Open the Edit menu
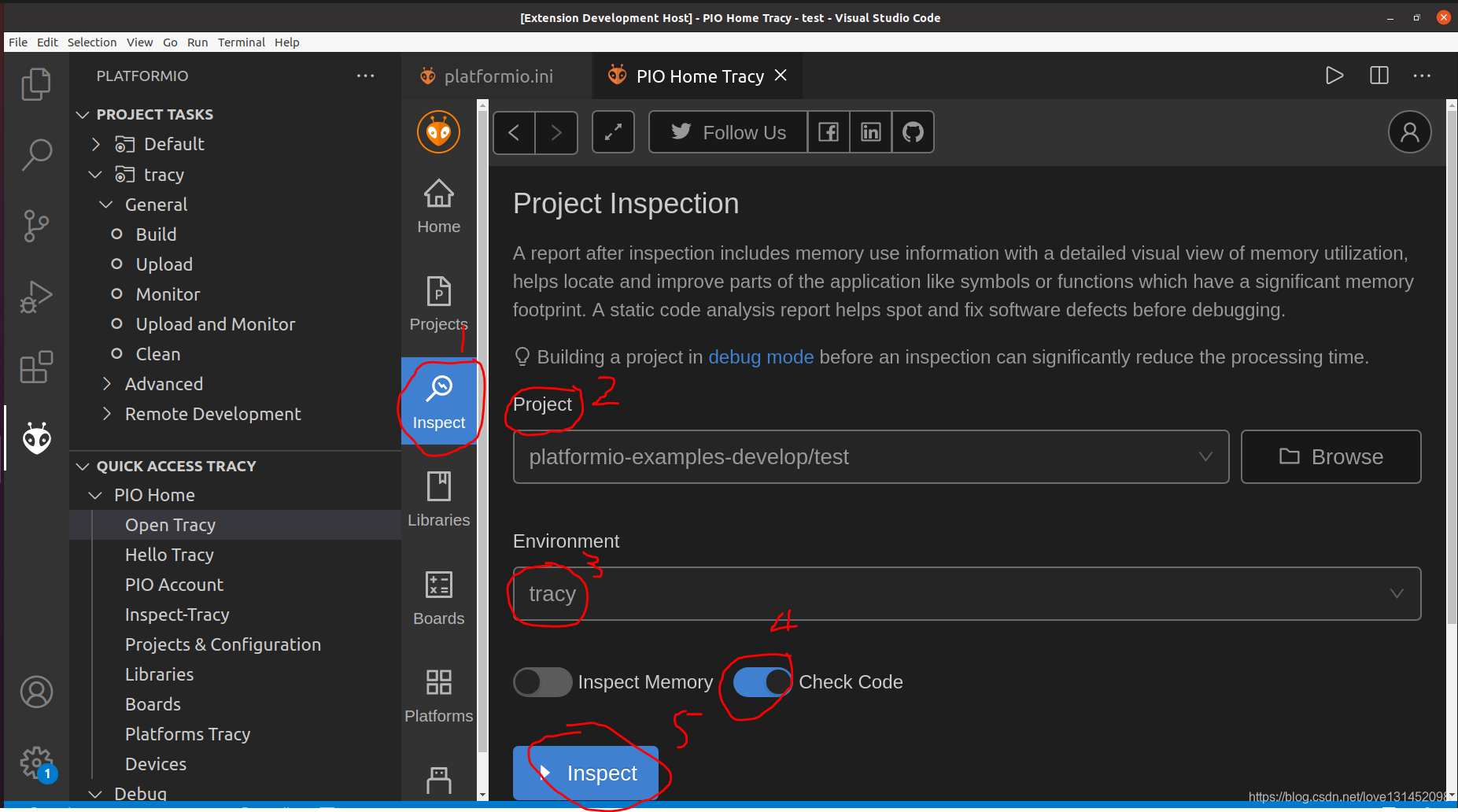 (x=47, y=42)
